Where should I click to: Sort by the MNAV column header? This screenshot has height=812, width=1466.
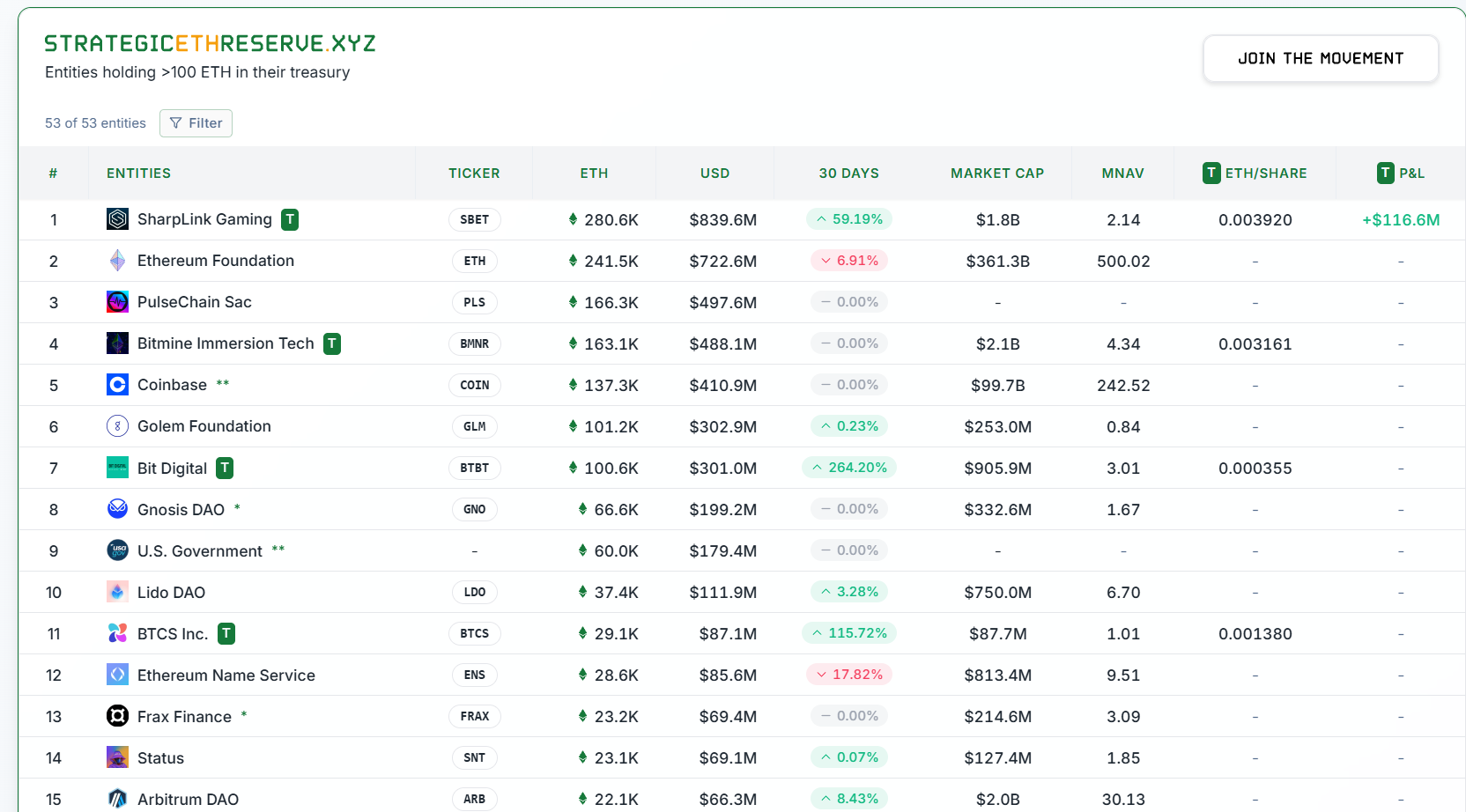tap(1122, 173)
